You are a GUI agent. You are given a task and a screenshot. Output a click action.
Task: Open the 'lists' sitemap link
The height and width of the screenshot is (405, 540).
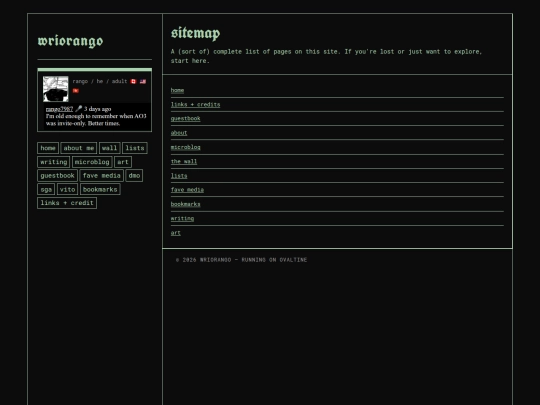[x=179, y=176]
